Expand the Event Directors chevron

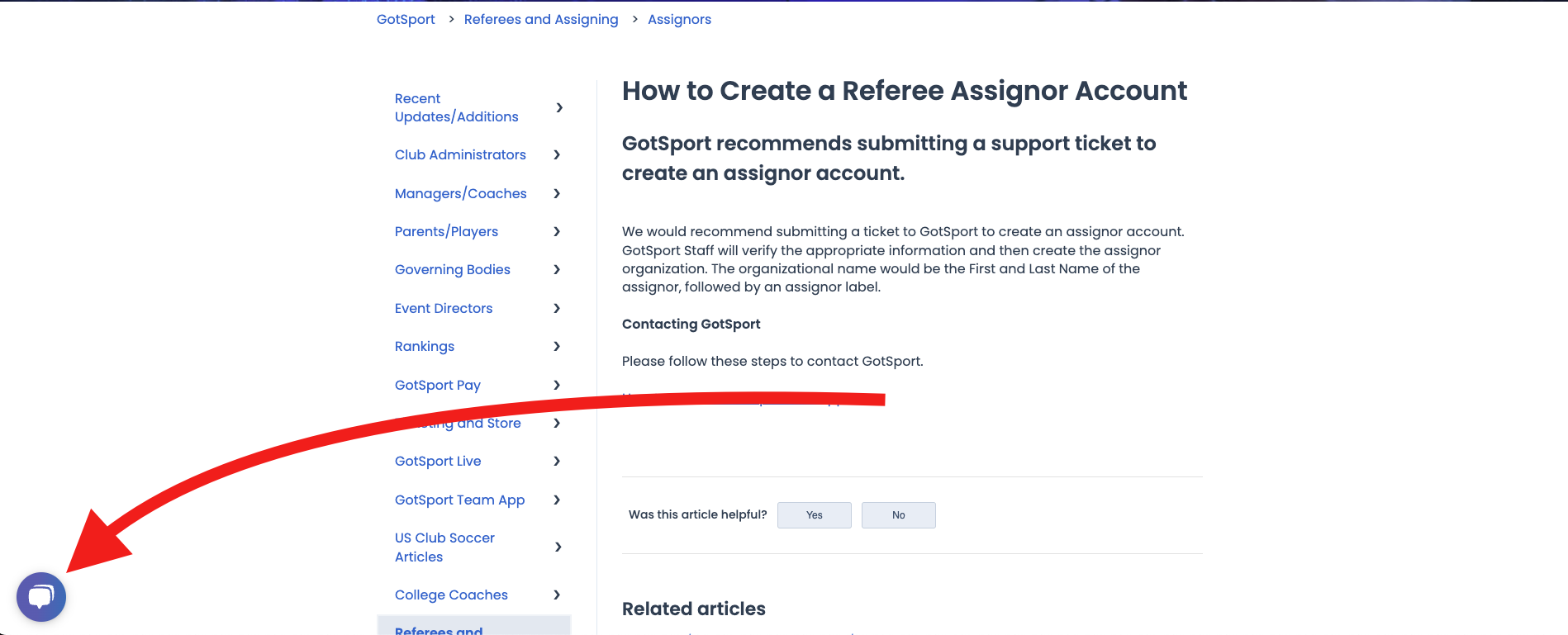(x=557, y=308)
